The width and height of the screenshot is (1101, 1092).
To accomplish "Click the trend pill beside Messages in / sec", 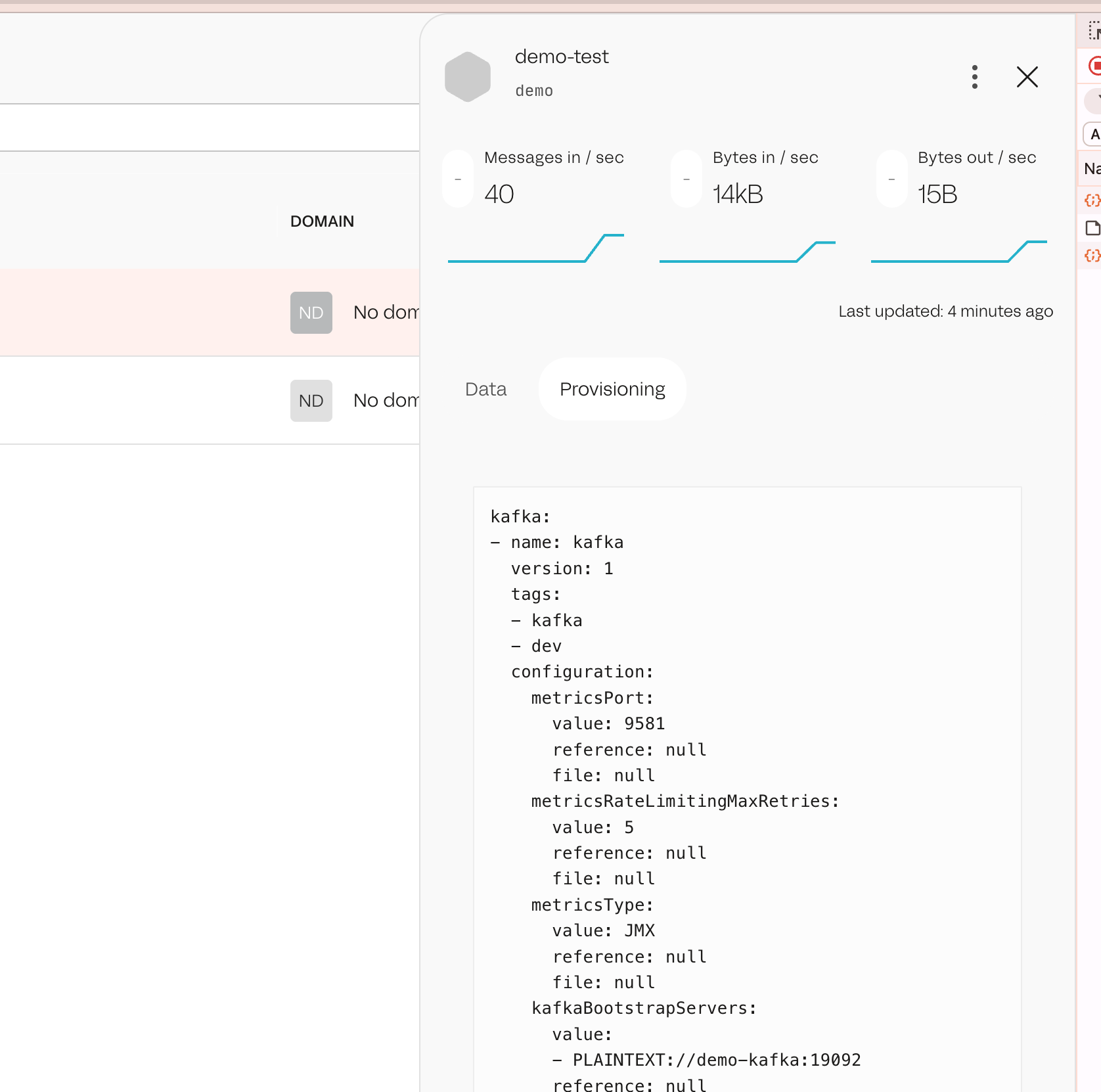I will (x=458, y=179).
